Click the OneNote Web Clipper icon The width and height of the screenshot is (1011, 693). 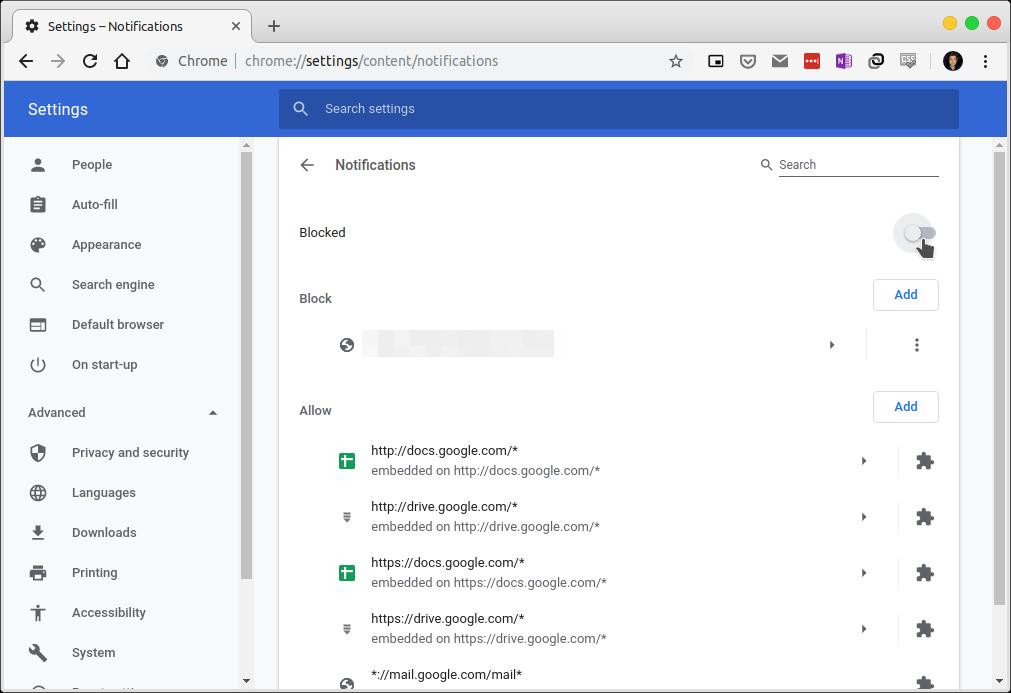pos(844,61)
